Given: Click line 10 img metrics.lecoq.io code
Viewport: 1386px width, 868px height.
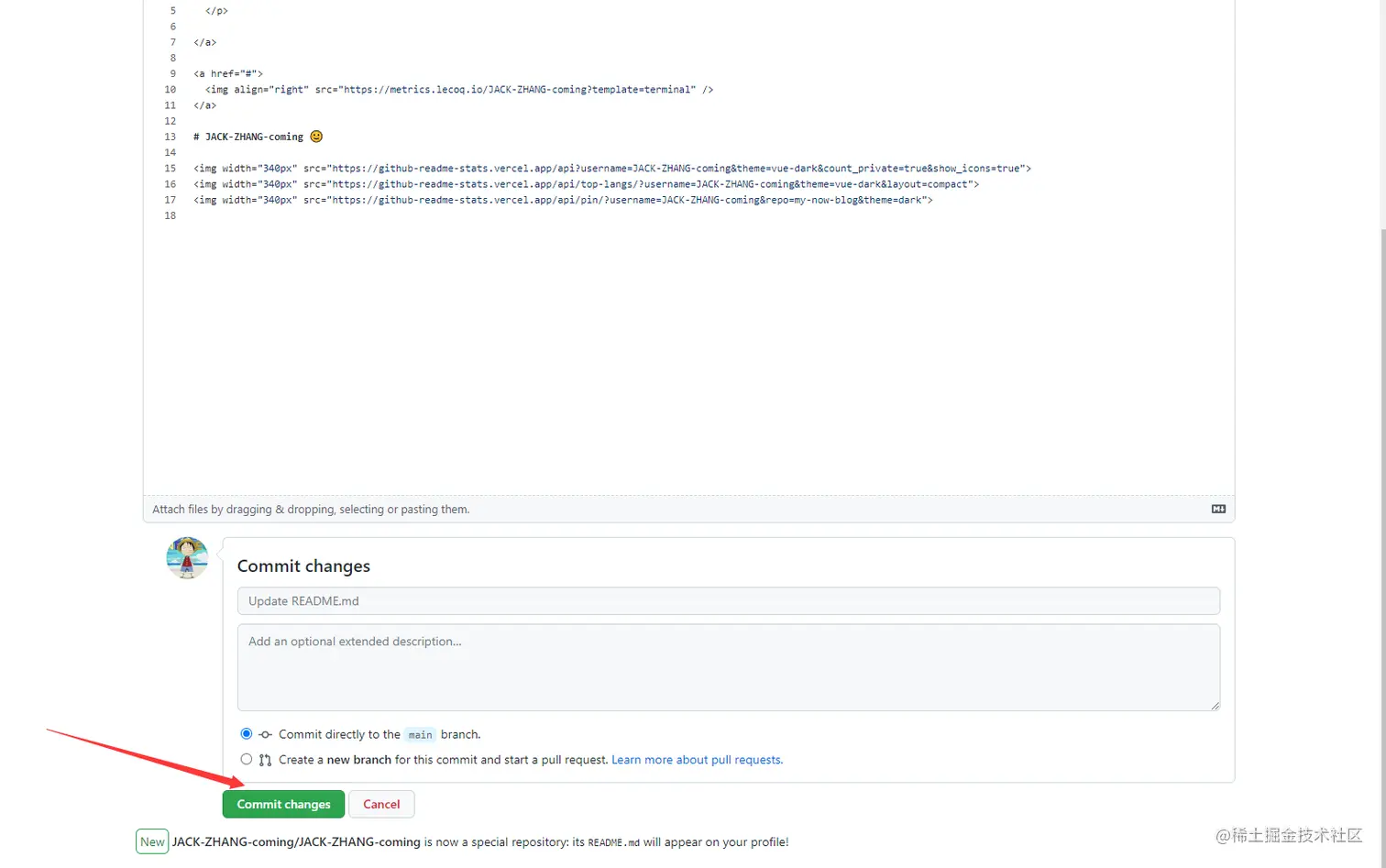Looking at the screenshot, I should pos(459,90).
